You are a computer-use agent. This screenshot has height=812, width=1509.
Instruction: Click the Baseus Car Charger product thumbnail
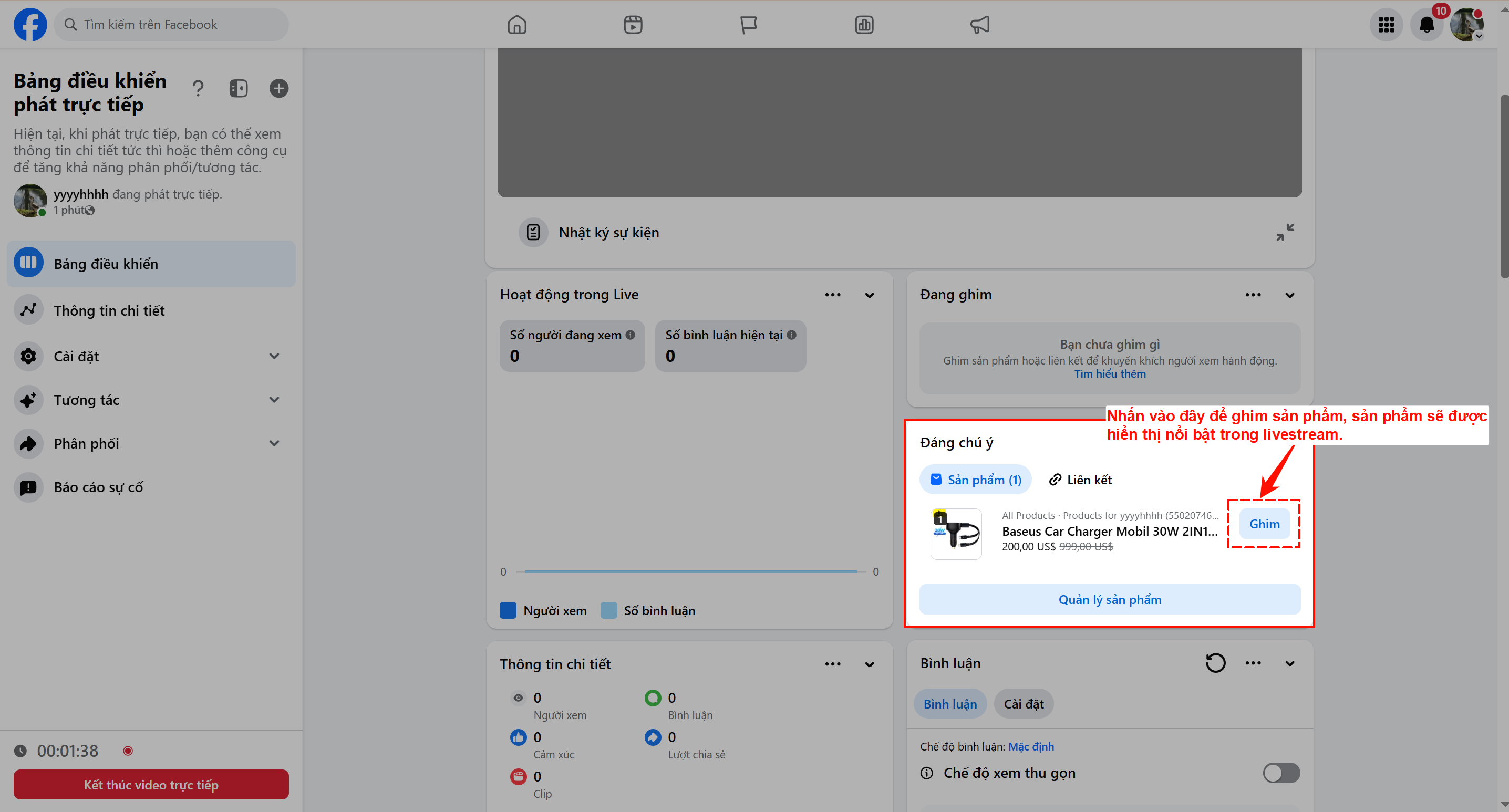pyautogui.click(x=956, y=533)
